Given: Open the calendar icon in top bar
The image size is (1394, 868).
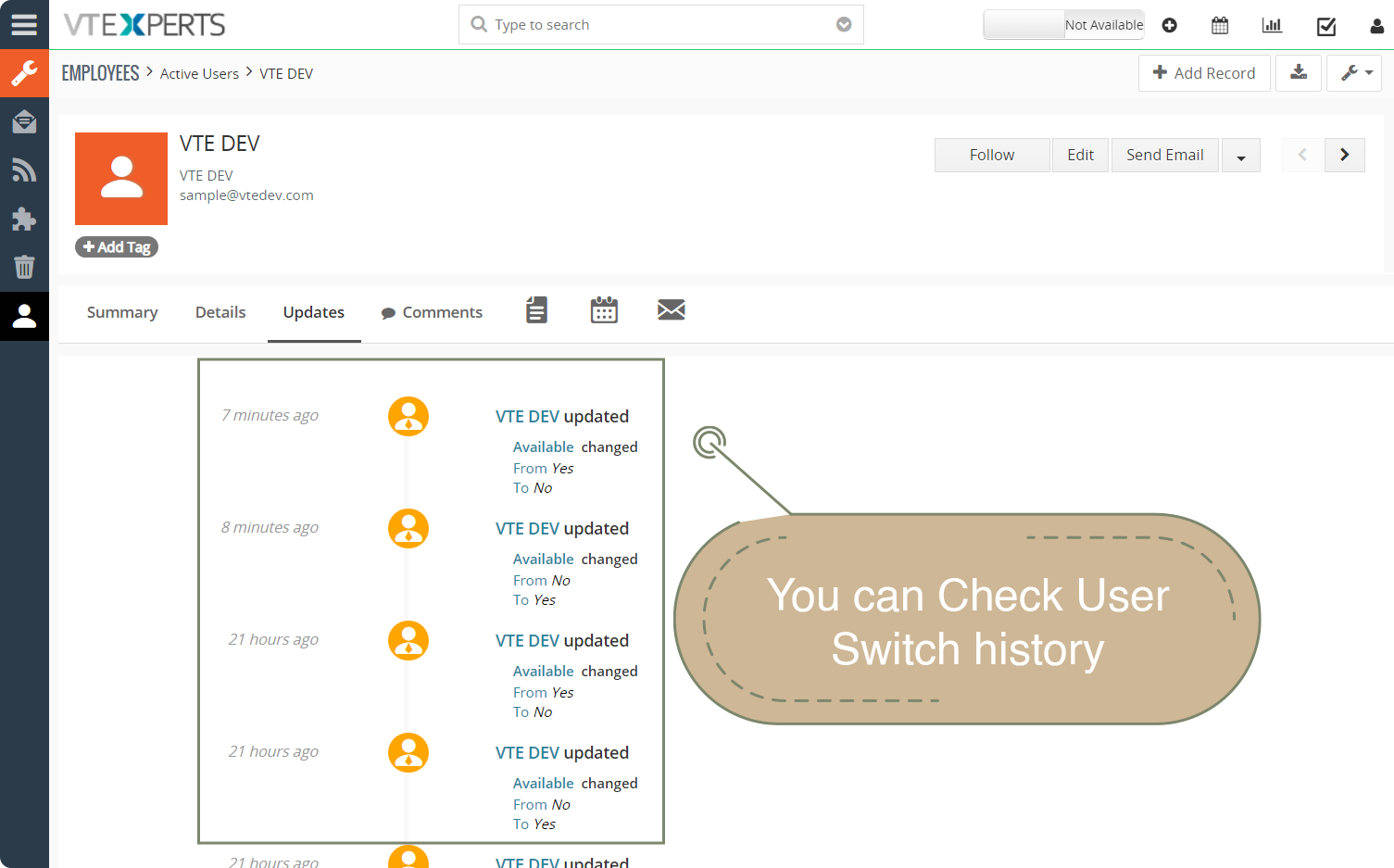Looking at the screenshot, I should point(1220,25).
